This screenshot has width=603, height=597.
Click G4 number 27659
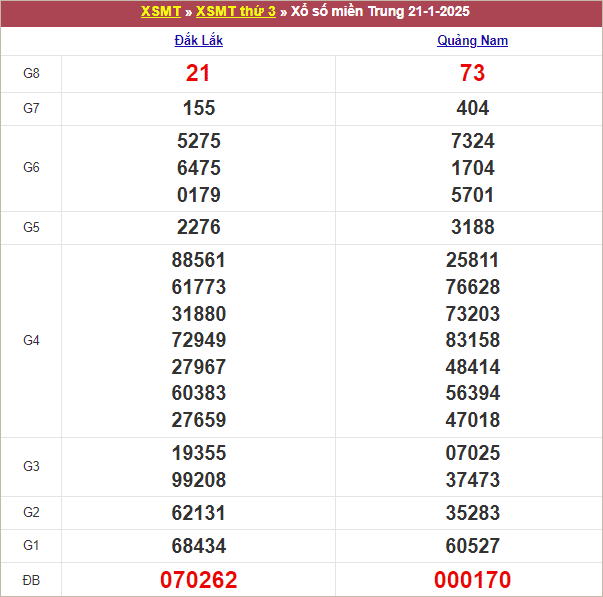(x=199, y=420)
